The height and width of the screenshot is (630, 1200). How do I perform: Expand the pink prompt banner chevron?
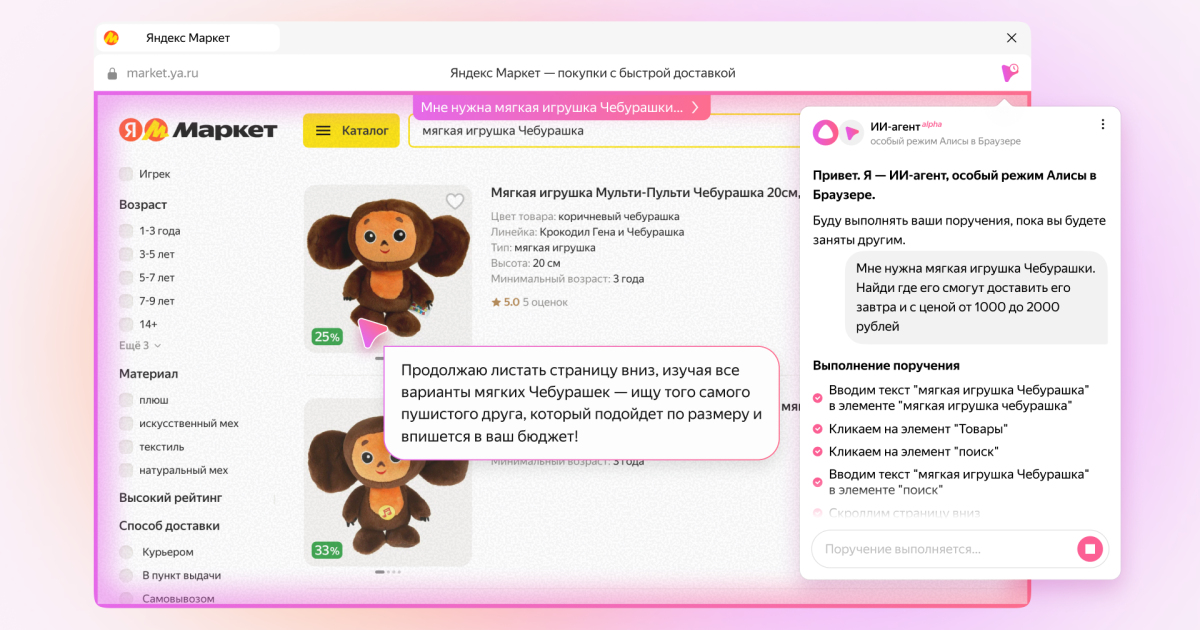coord(695,107)
